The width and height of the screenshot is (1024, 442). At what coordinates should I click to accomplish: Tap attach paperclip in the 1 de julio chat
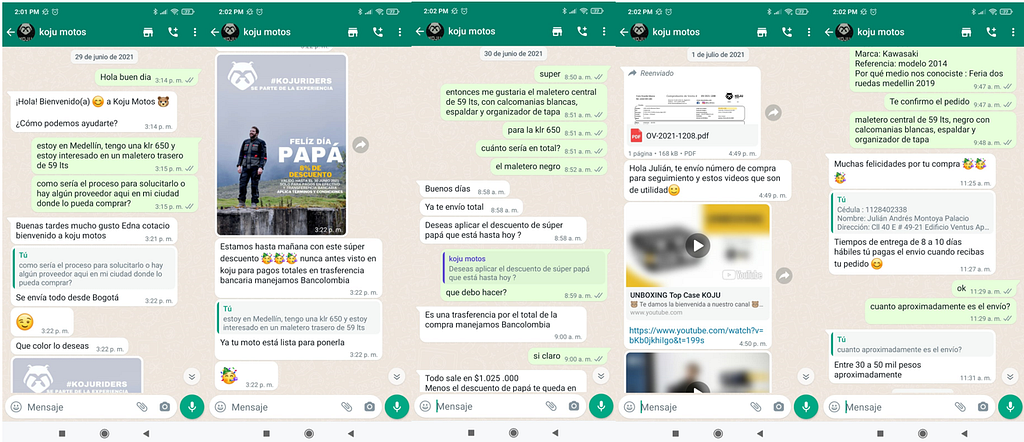pos(756,407)
